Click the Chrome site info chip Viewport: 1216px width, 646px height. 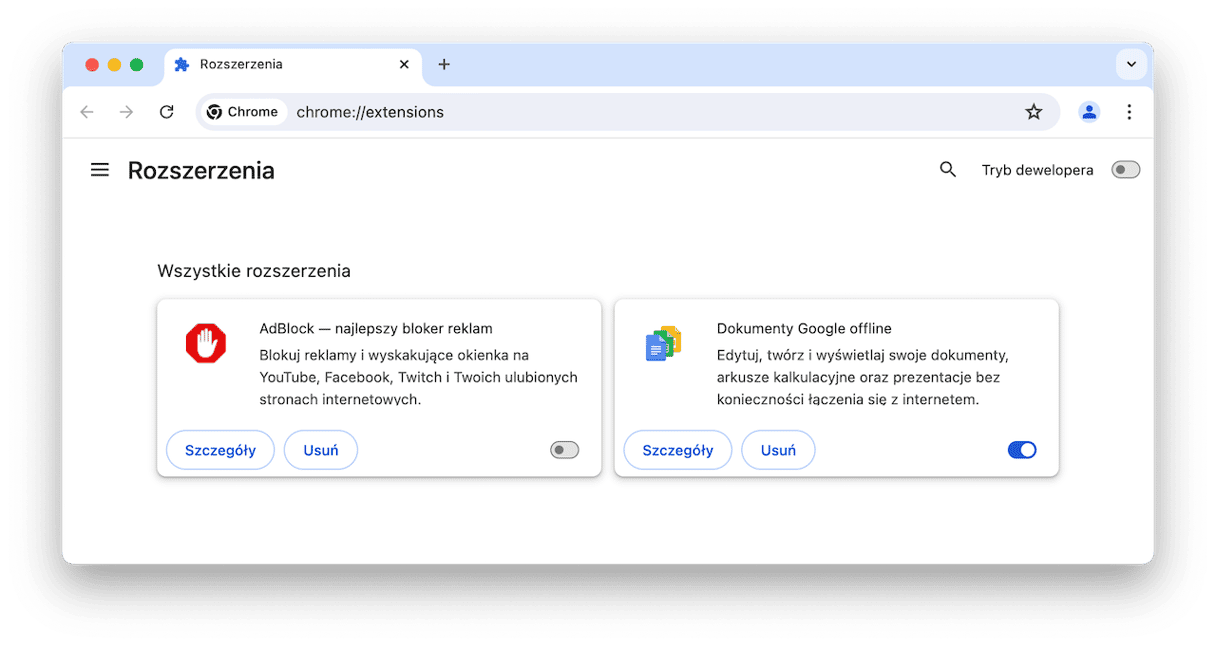pyautogui.click(x=243, y=112)
